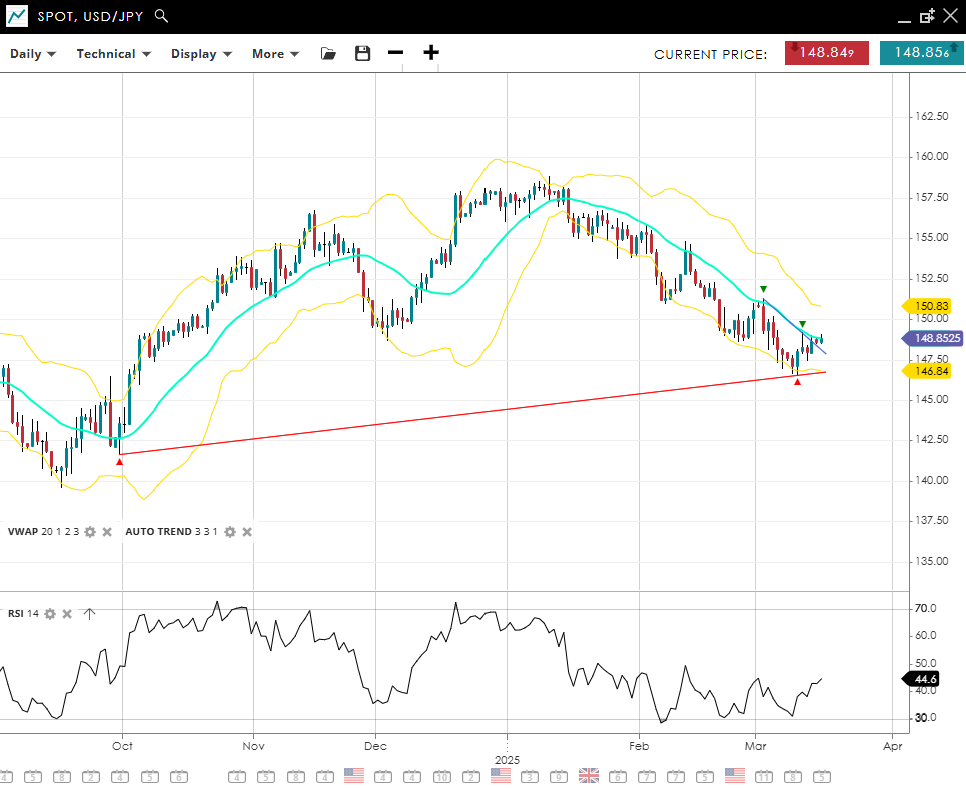Screen dimensions: 966x788
Task: Open the More menu
Action: [x=275, y=54]
